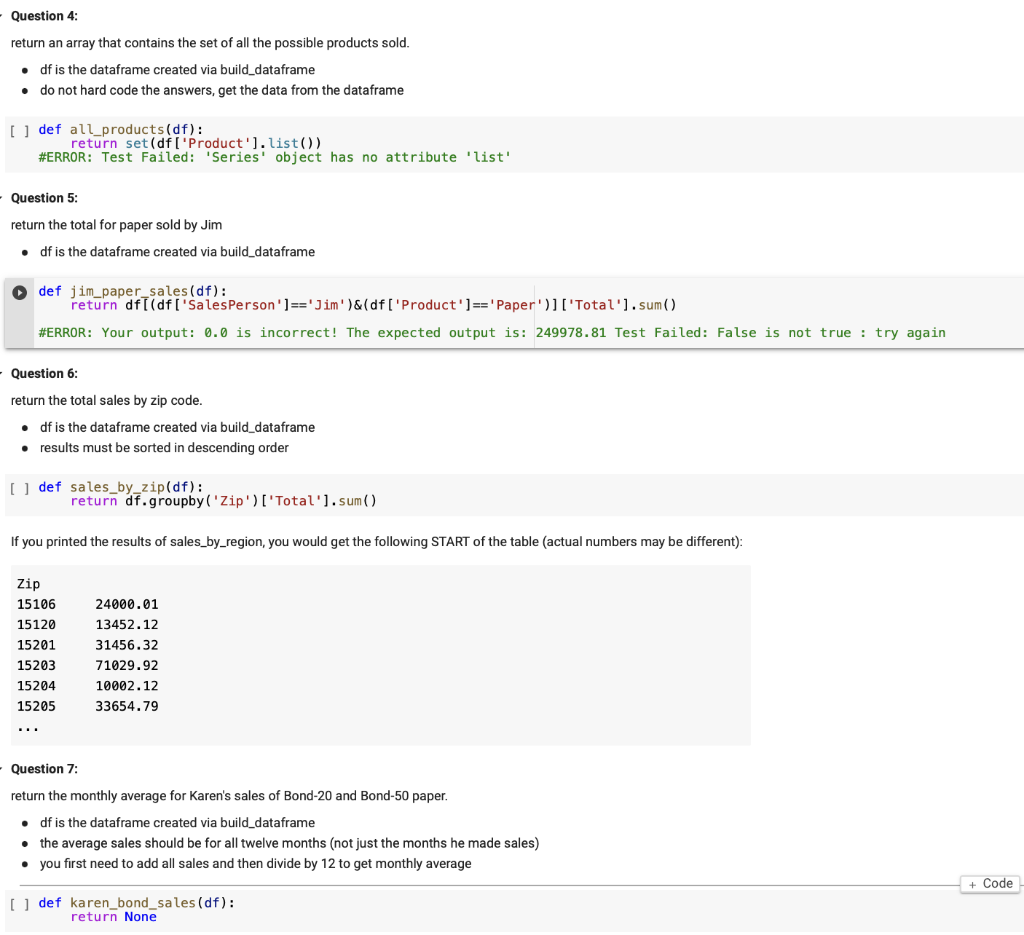Select the dark circular run button under Question 5

[x=18, y=291]
